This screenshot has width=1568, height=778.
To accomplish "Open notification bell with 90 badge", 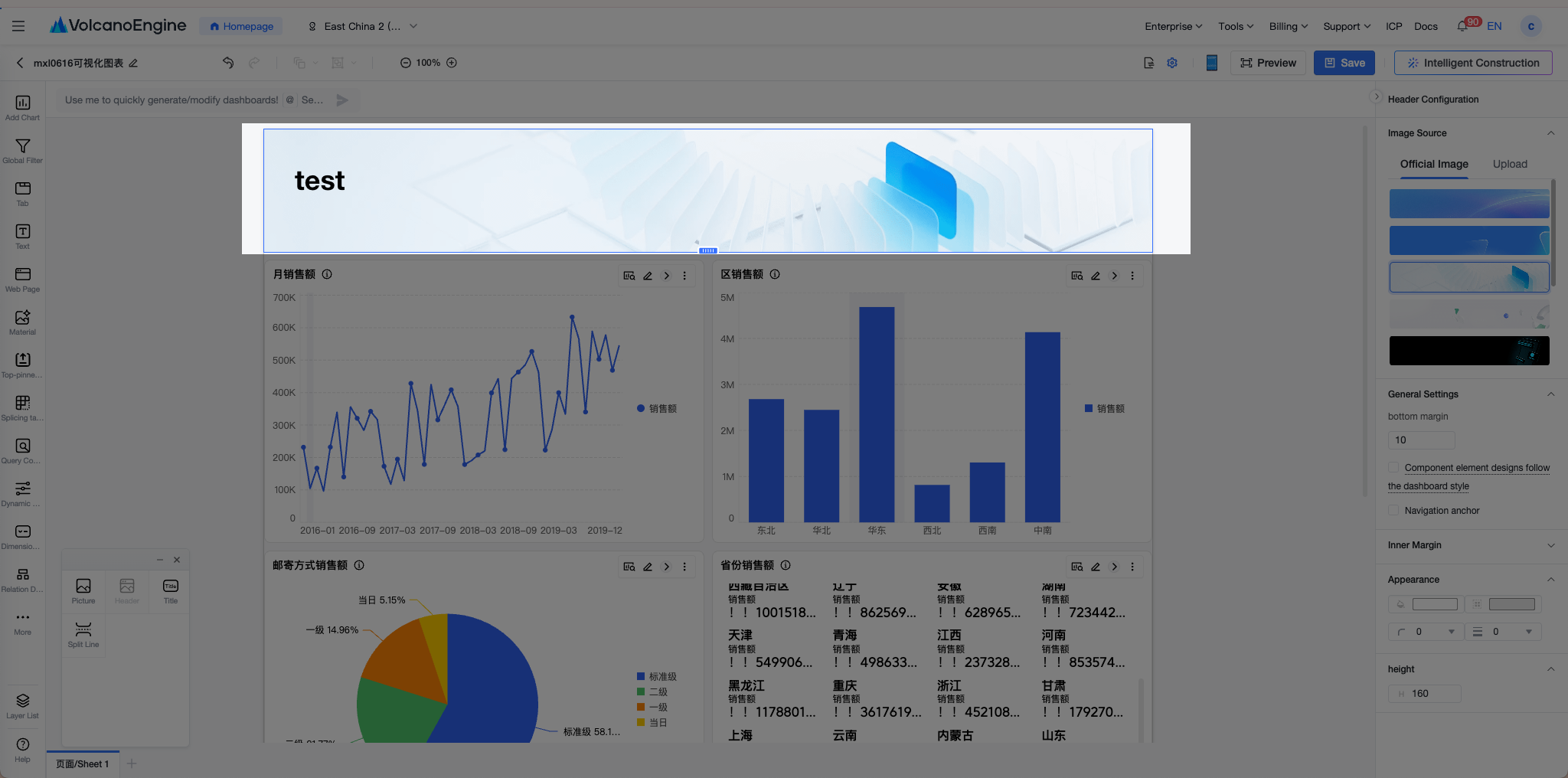I will (1463, 26).
